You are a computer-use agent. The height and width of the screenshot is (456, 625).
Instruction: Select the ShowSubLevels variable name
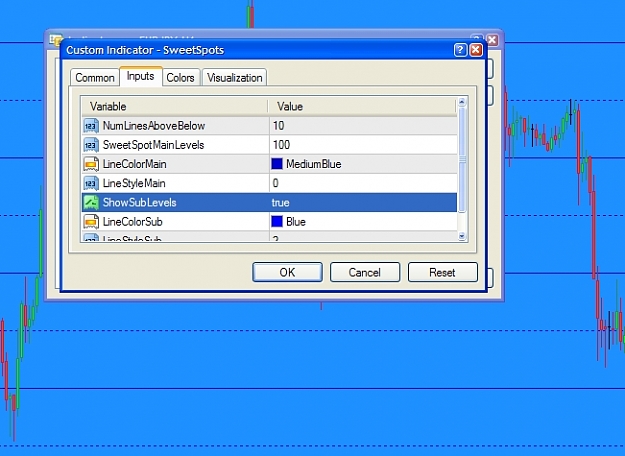click(140, 202)
